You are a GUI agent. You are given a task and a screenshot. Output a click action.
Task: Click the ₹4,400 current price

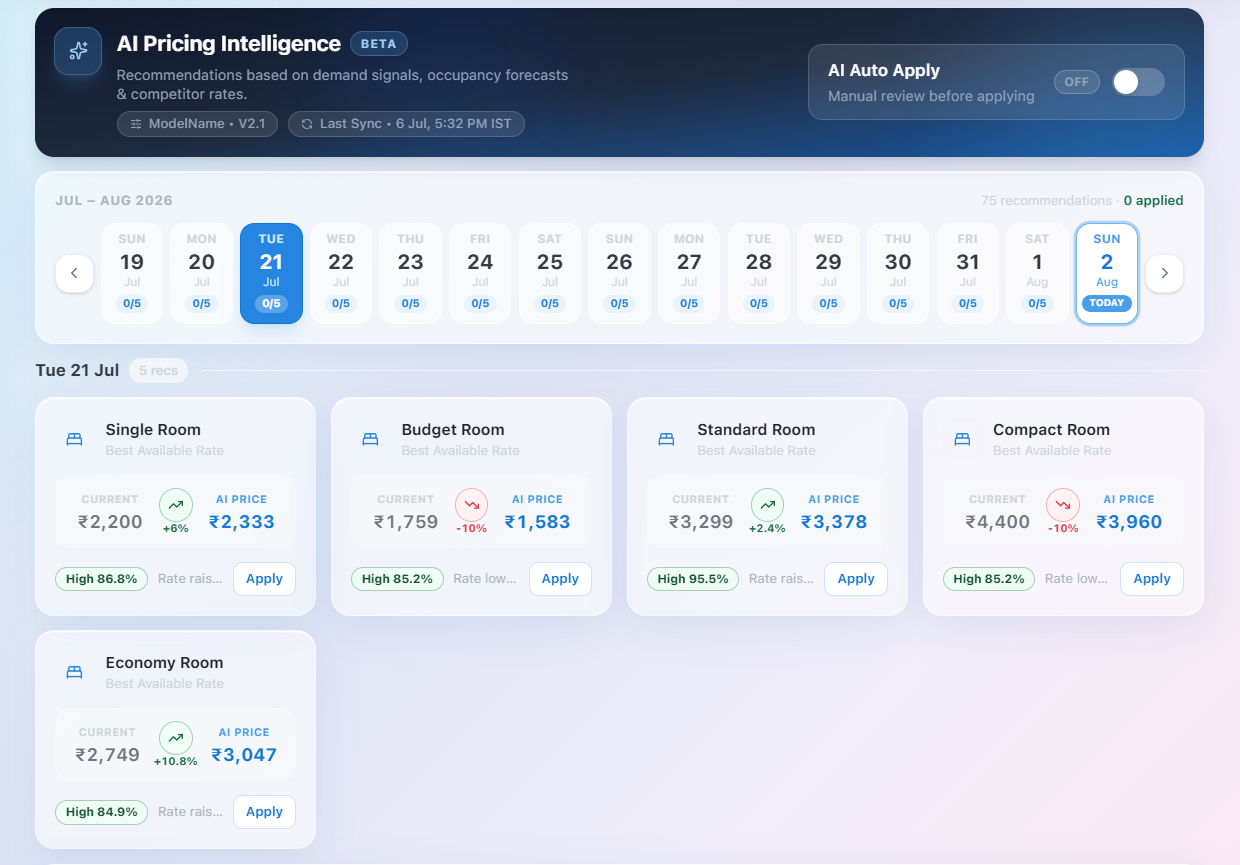pyautogui.click(x=998, y=522)
